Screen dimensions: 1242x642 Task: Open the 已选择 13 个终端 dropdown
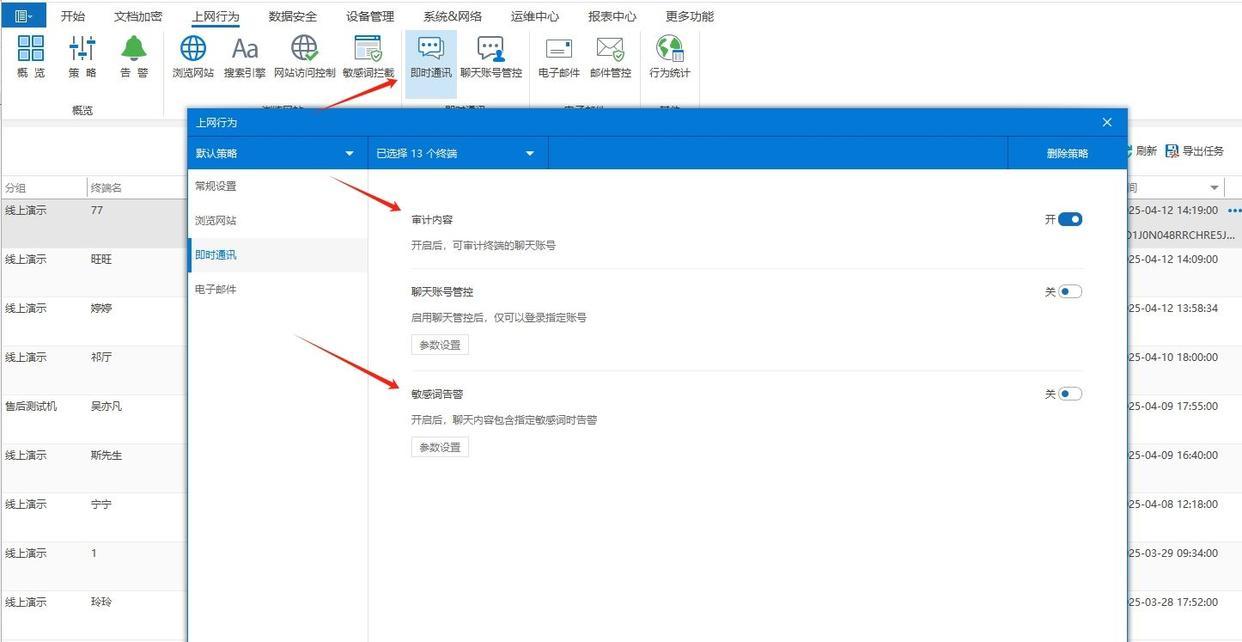pos(457,153)
